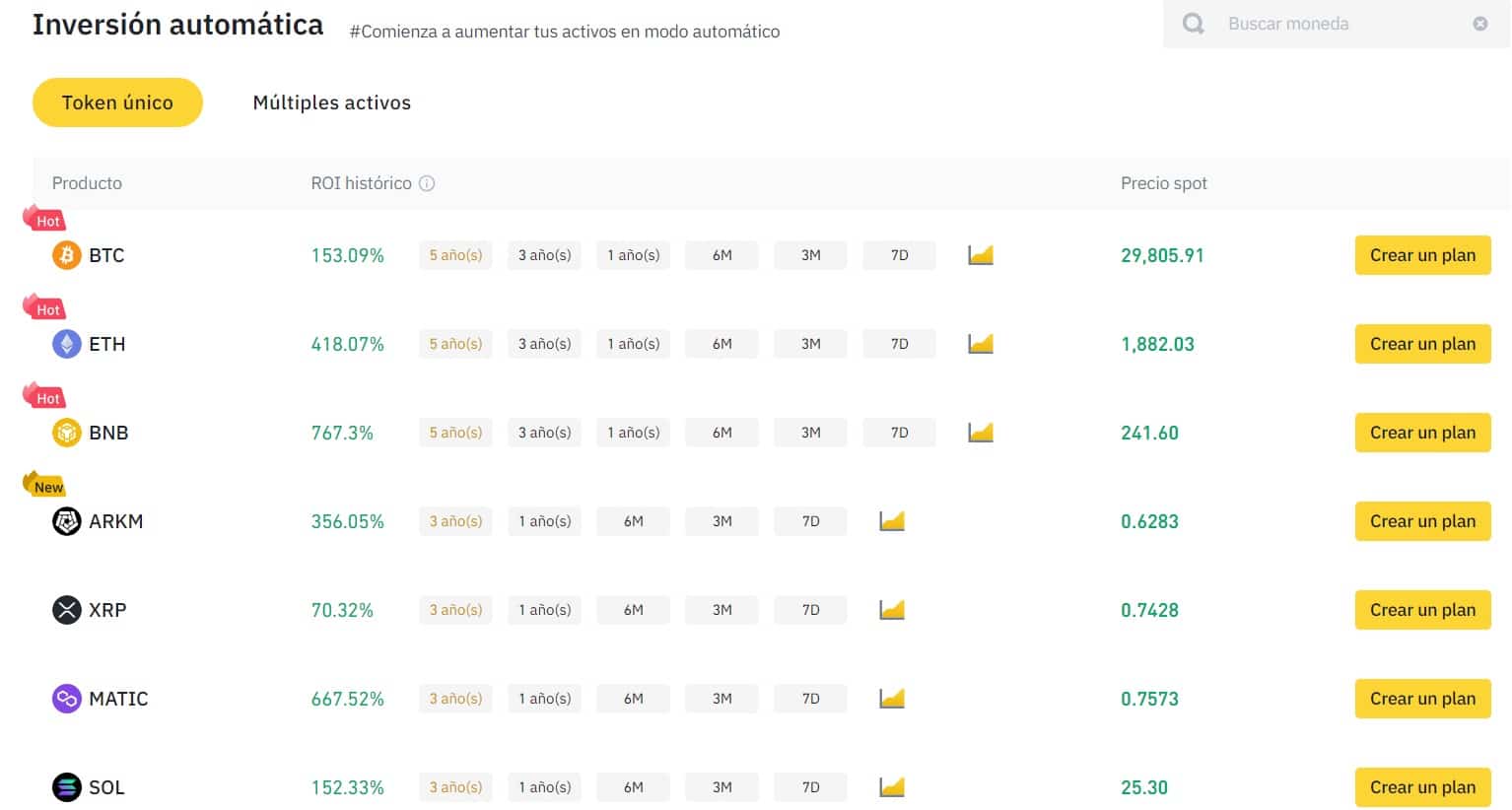
Task: Click the Producto column header
Action: 87,183
